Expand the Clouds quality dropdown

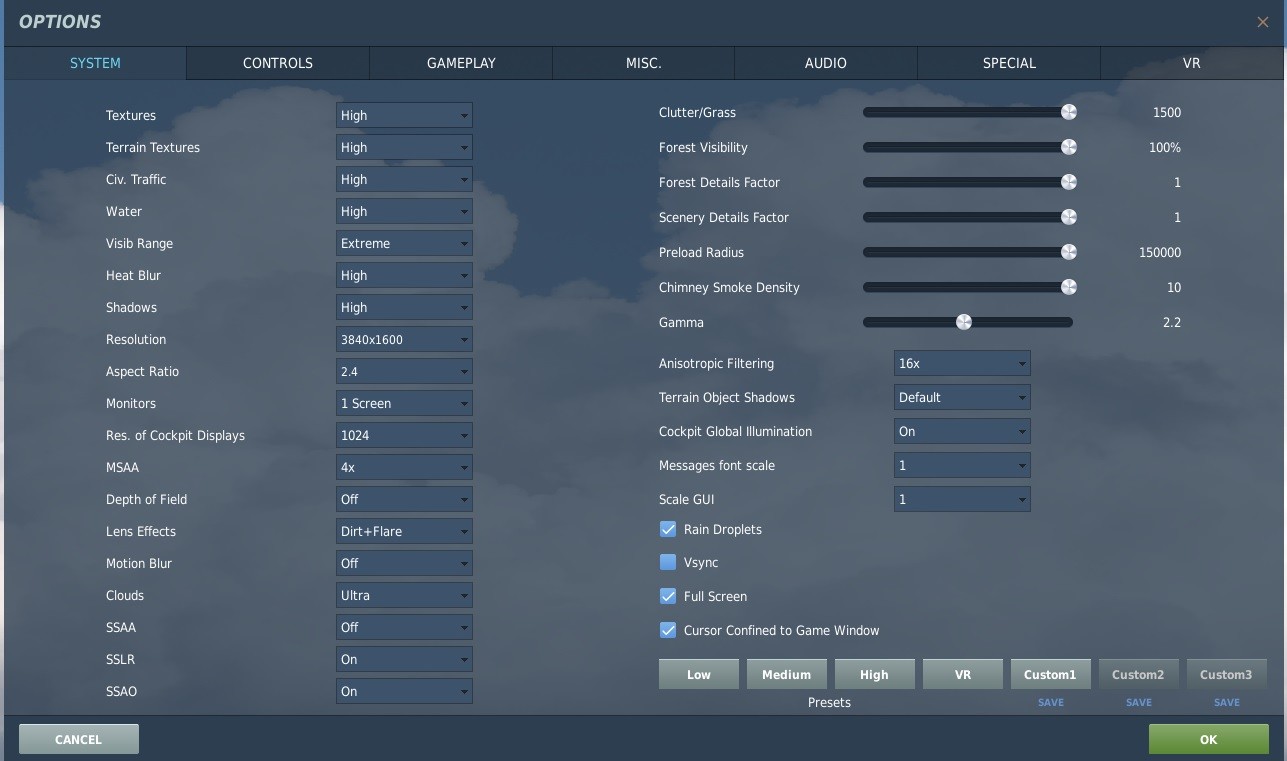coord(404,595)
